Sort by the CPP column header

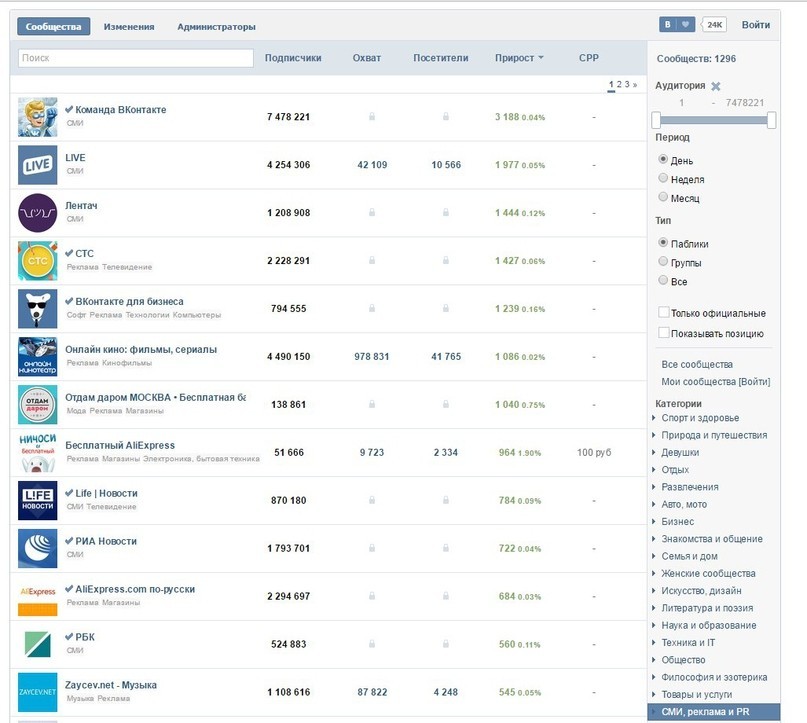pos(589,58)
